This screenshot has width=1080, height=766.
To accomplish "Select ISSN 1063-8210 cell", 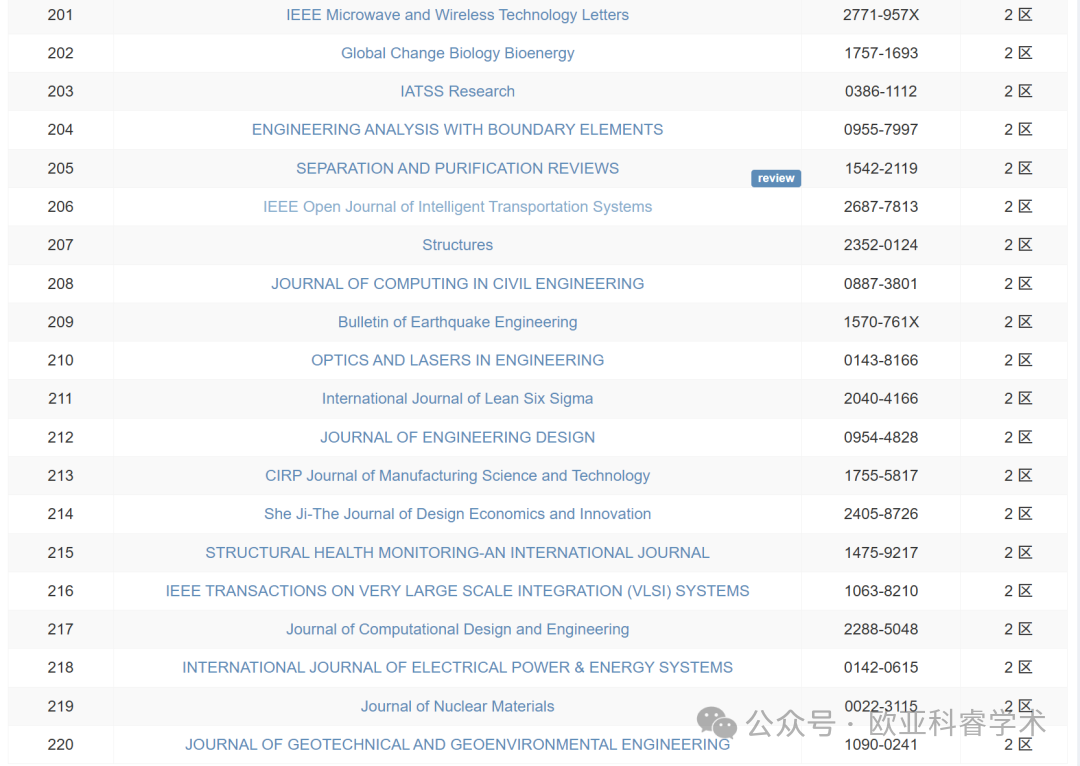I will pyautogui.click(x=881, y=590).
